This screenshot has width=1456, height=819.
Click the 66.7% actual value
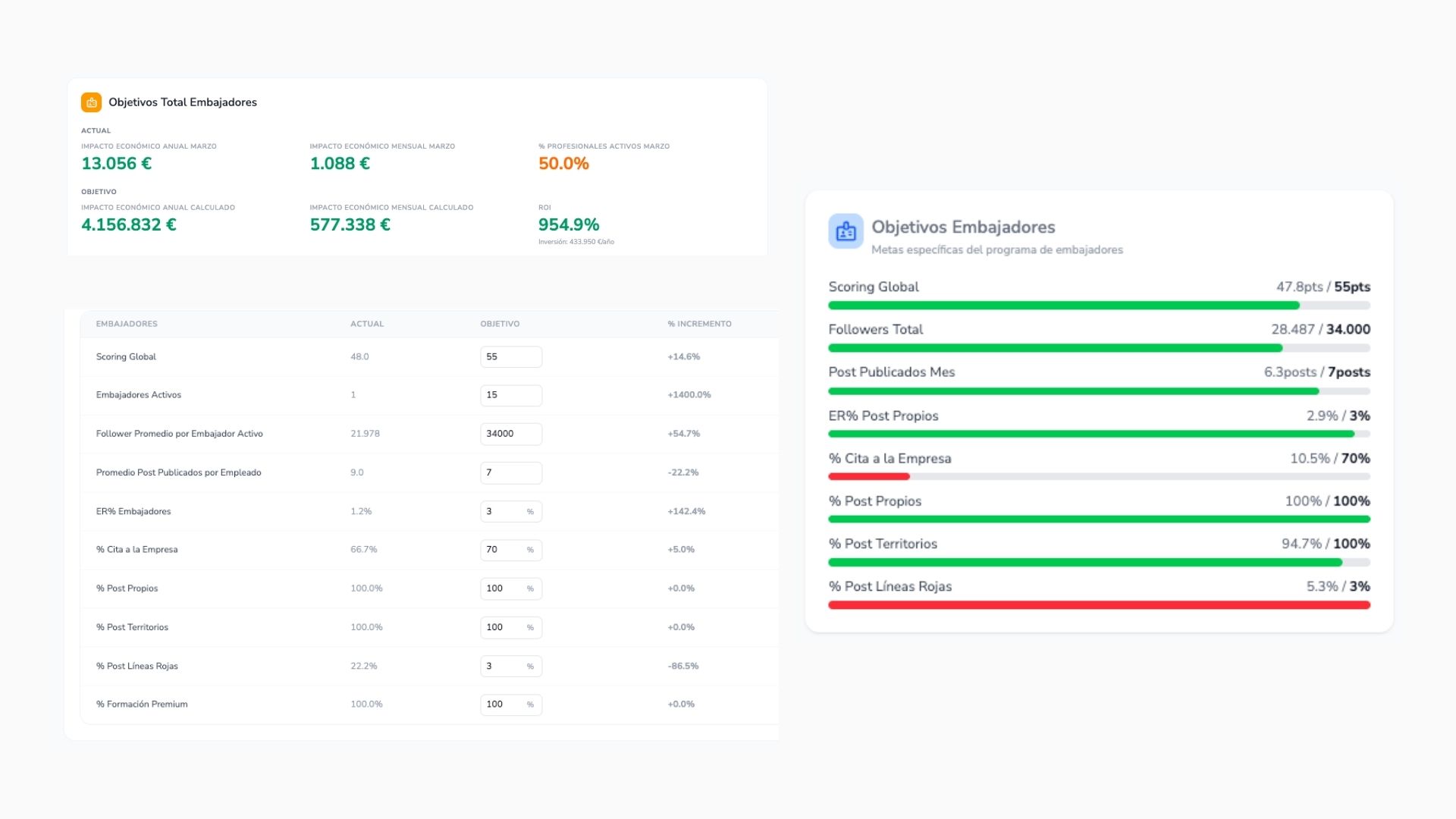pyautogui.click(x=364, y=550)
